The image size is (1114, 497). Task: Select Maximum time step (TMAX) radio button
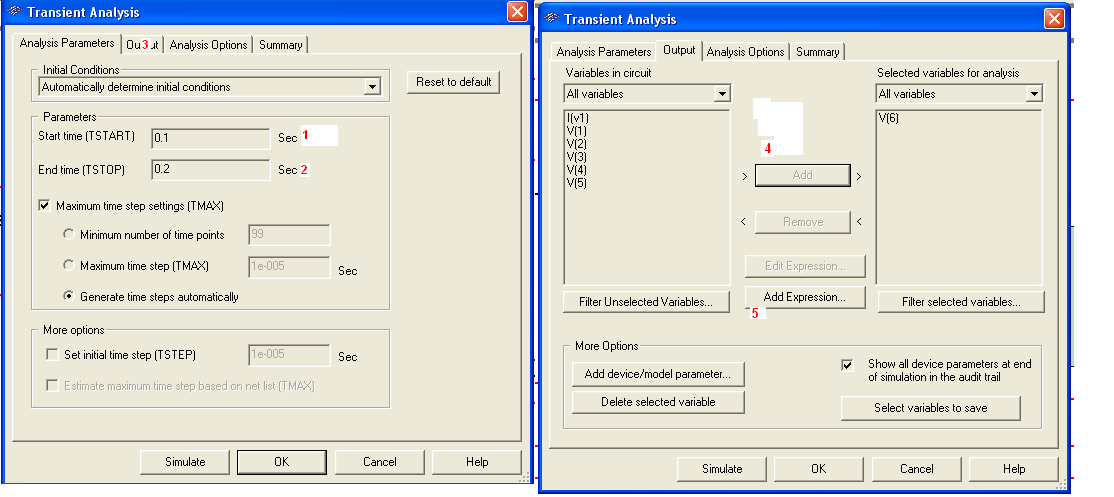point(68,265)
